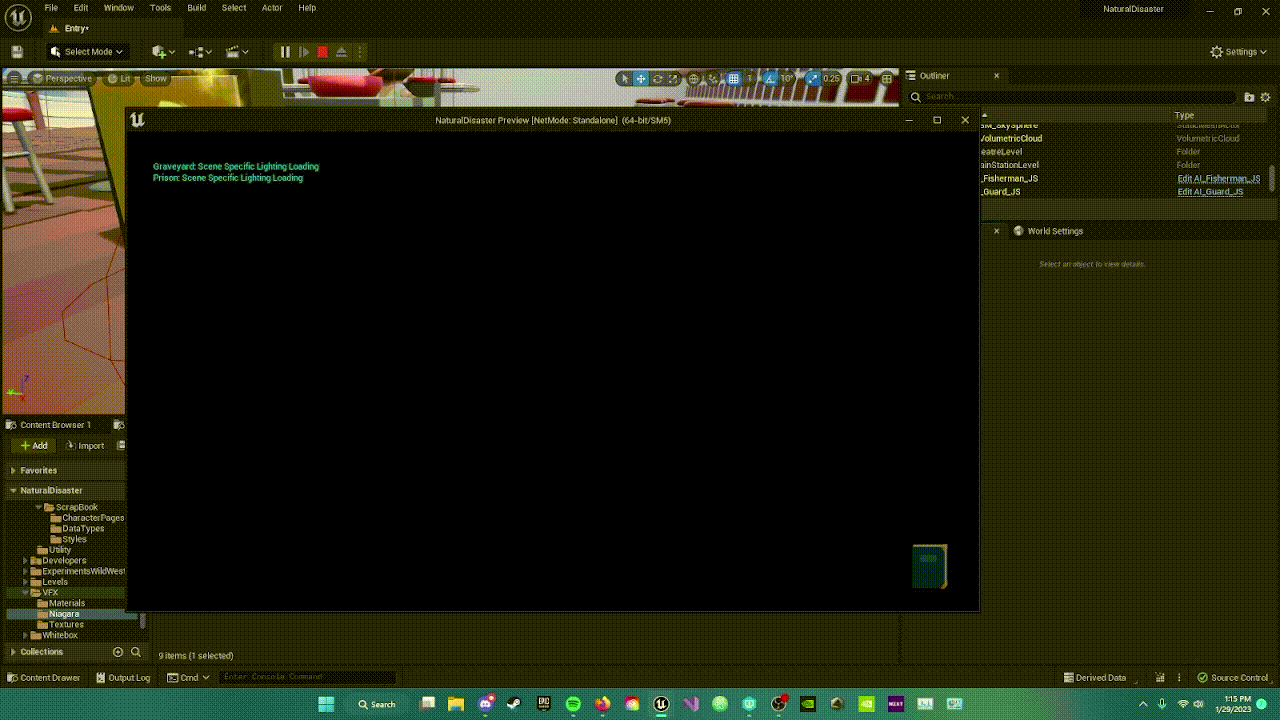Collapse the NaturalDisaster project tree
The height and width of the screenshot is (720, 1280).
(13, 491)
